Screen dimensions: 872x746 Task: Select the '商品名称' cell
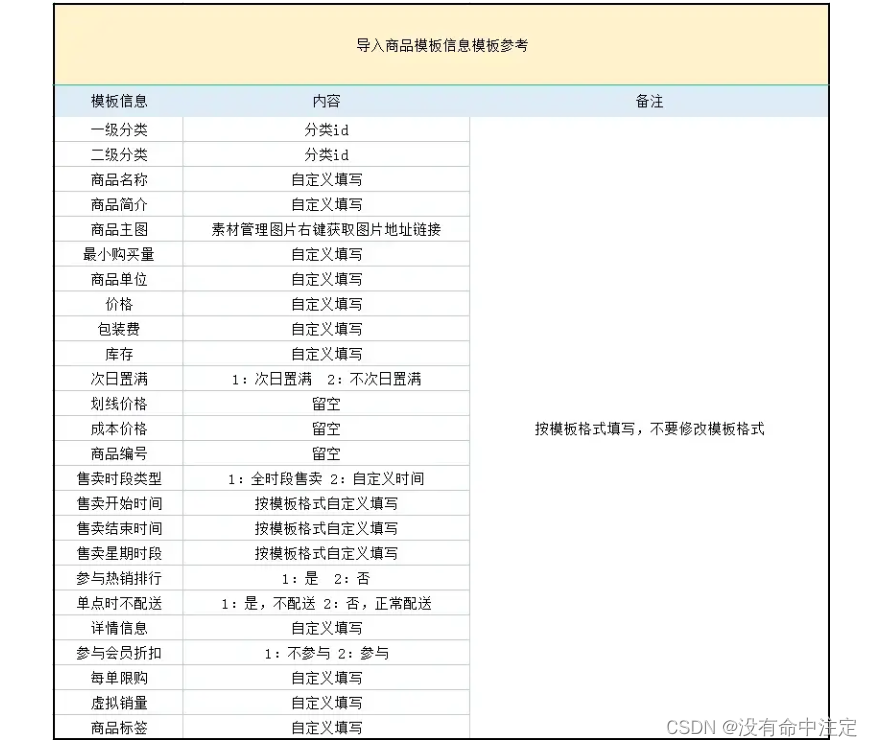pos(119,180)
